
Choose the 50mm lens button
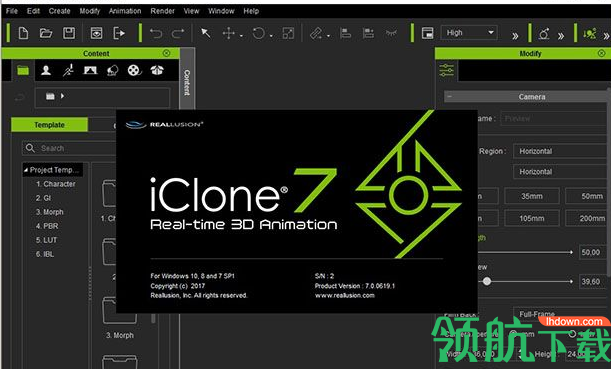click(589, 196)
